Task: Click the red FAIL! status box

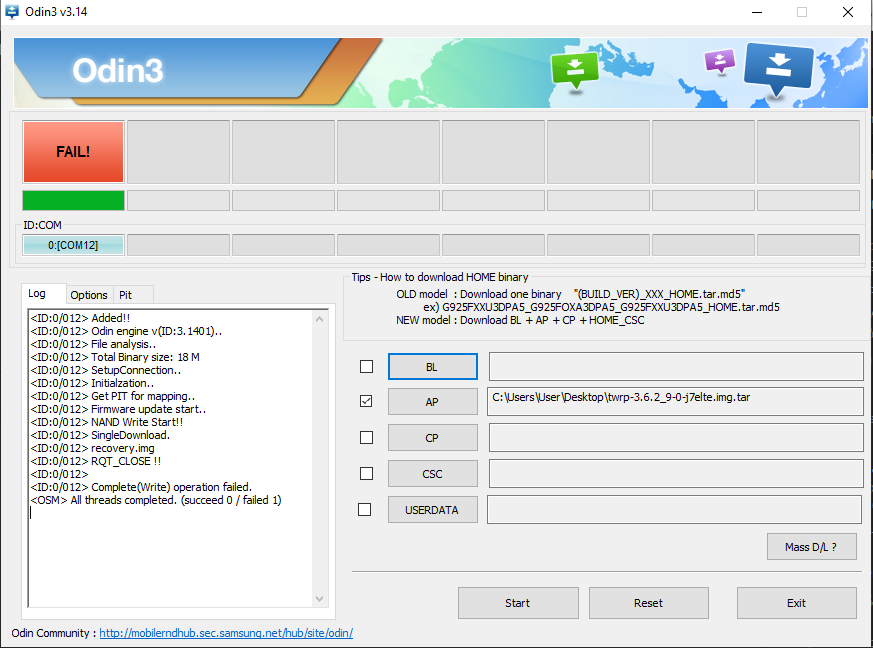Action: tap(73, 152)
